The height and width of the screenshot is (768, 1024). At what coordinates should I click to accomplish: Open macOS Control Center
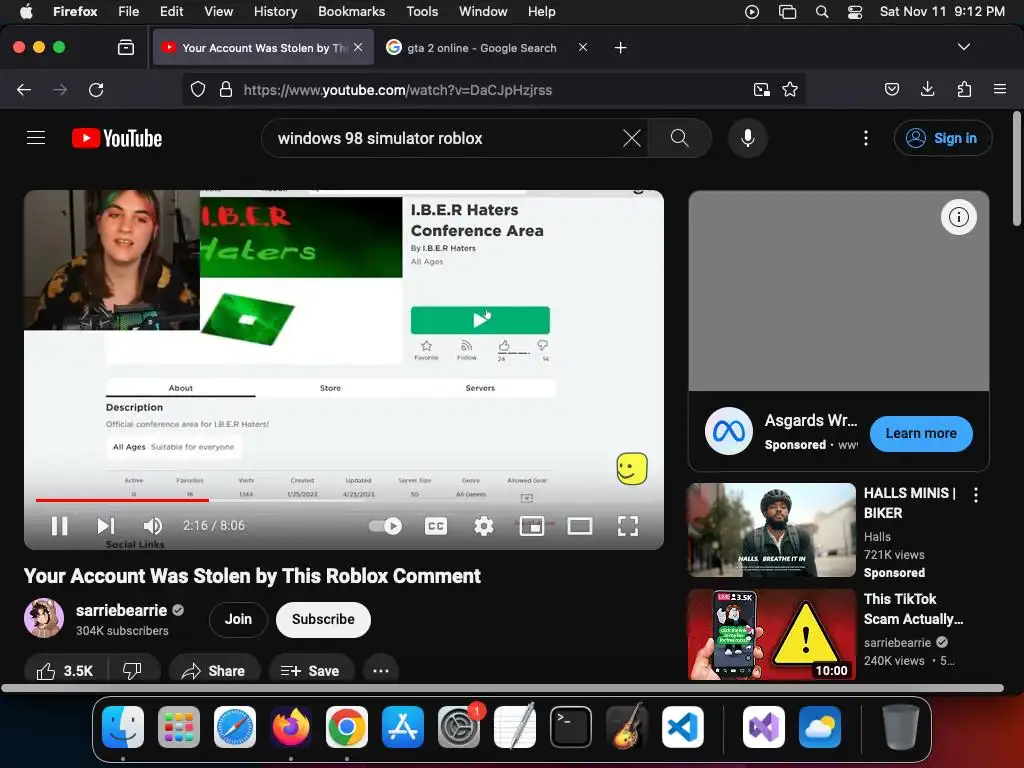coord(854,12)
